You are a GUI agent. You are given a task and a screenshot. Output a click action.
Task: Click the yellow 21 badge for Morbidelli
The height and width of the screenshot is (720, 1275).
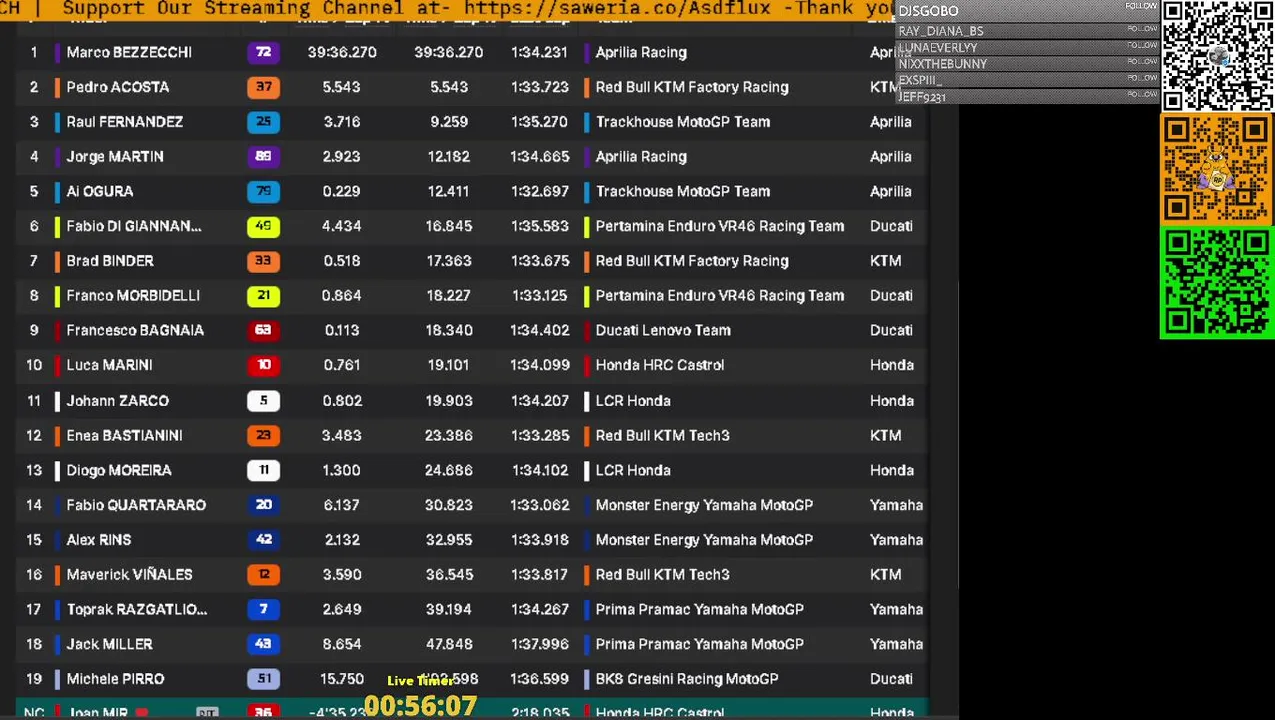tap(264, 296)
